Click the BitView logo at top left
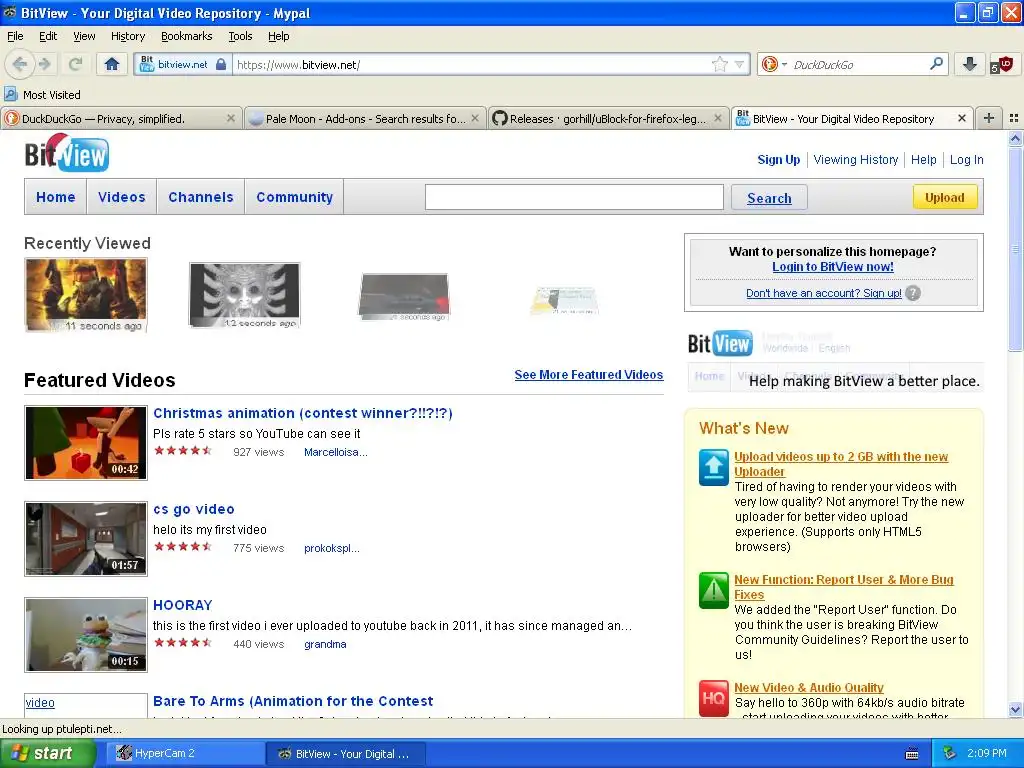Viewport: 1024px width, 768px height. 67,153
